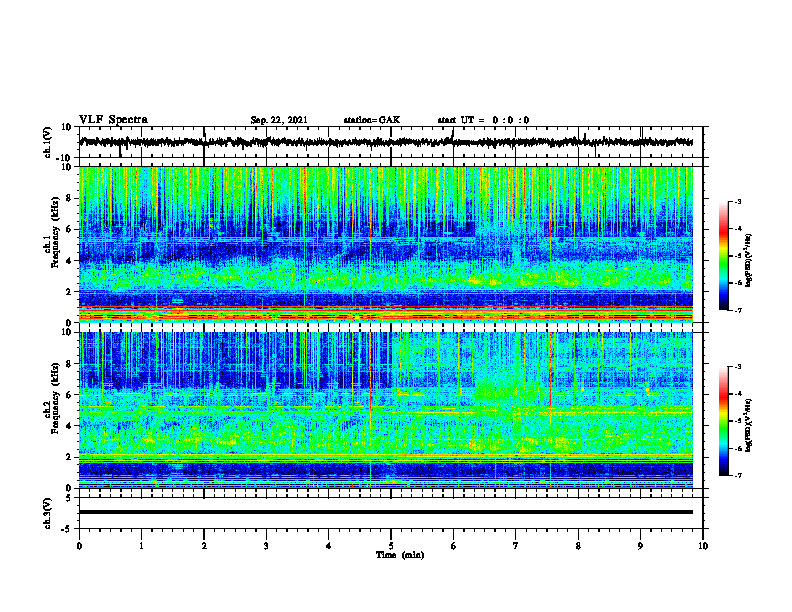Click time axis tick label 8
This screenshot has height=612, width=792.
(x=578, y=546)
